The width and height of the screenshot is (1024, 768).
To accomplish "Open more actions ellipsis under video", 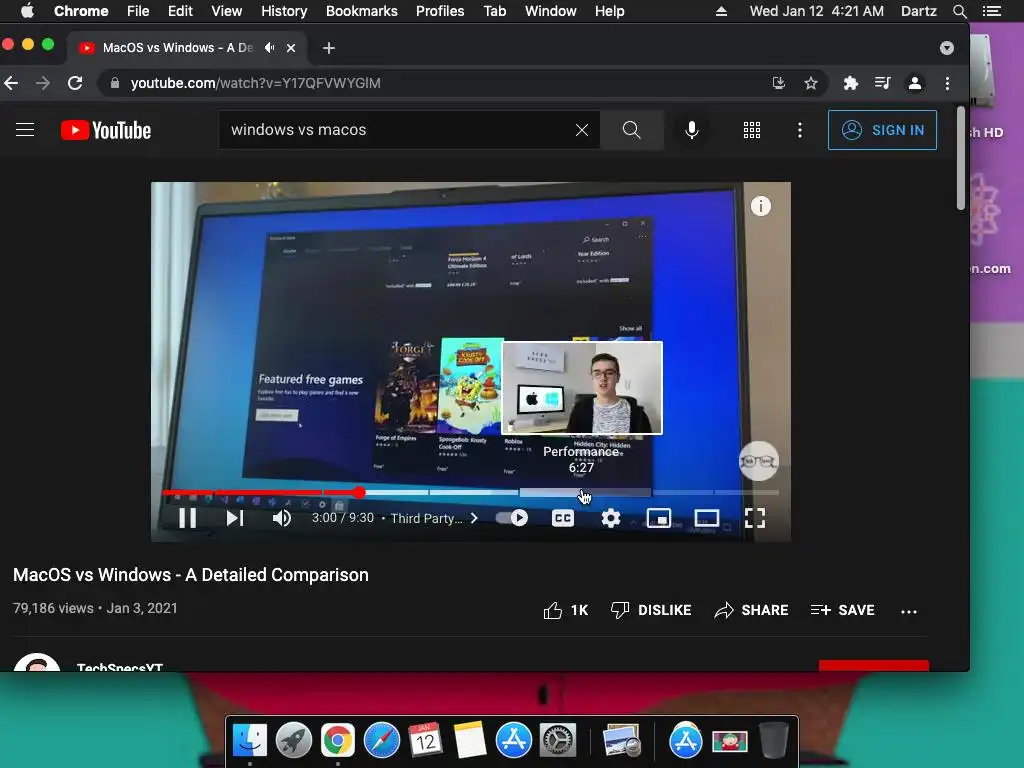I will point(908,611).
